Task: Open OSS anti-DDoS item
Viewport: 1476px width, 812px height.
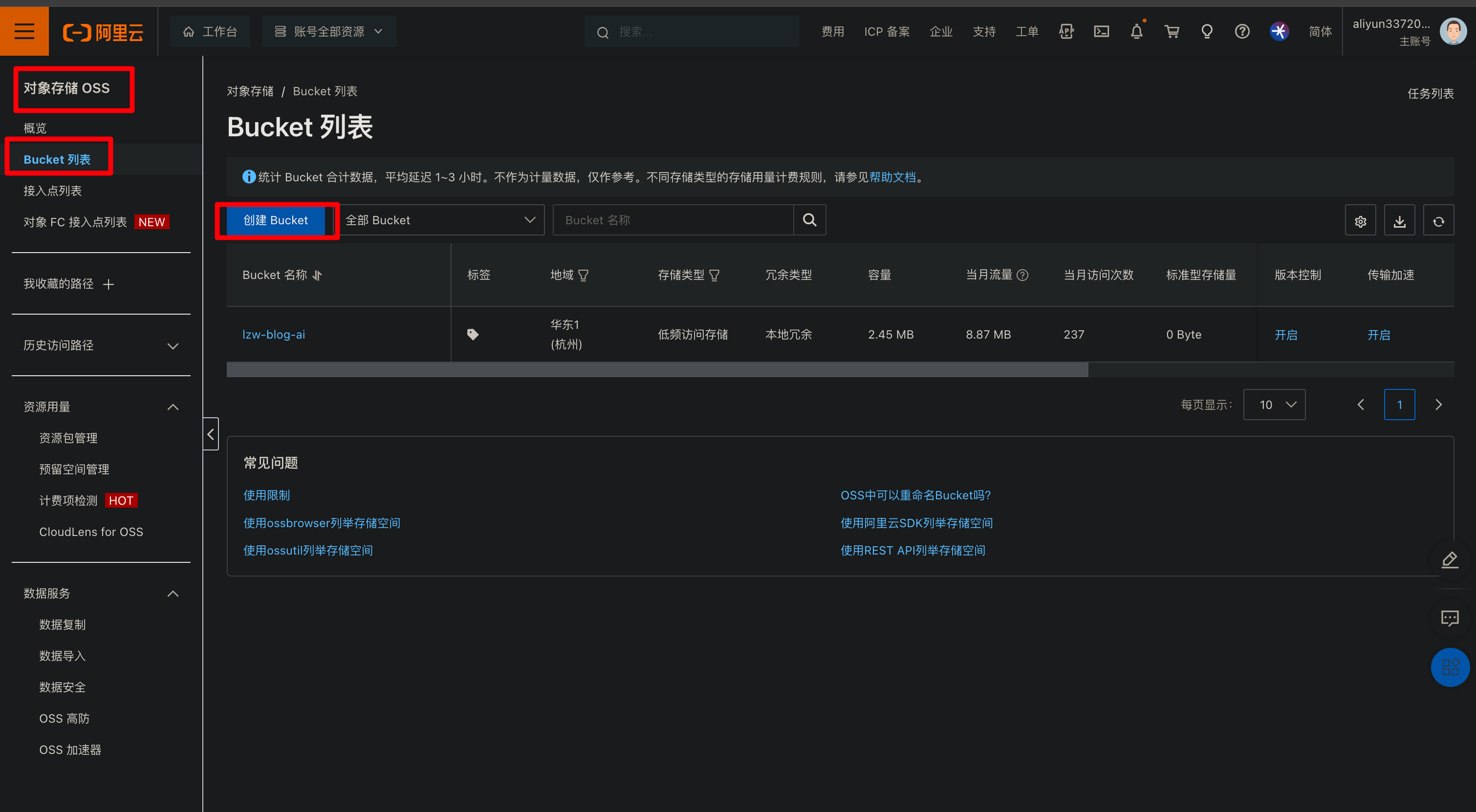Action: click(x=64, y=718)
